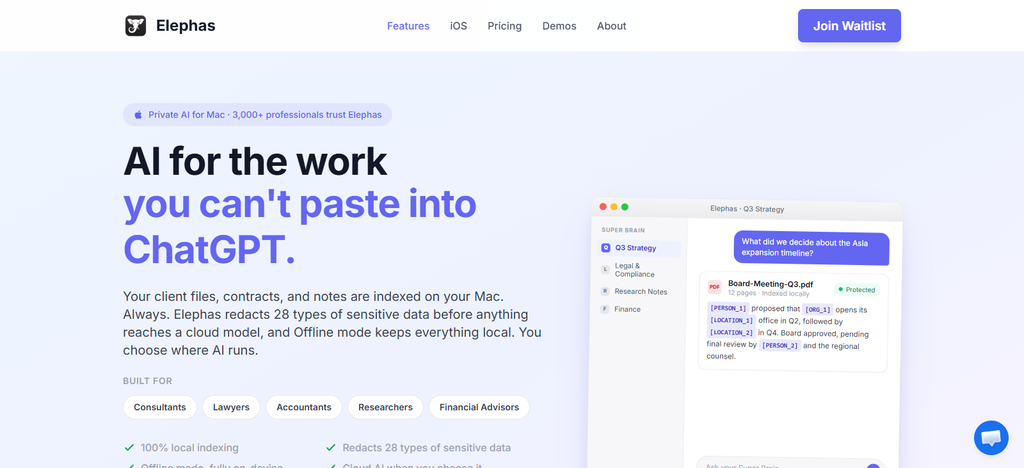Click the Join Waitlist button
This screenshot has width=1024, height=468.
[849, 25]
